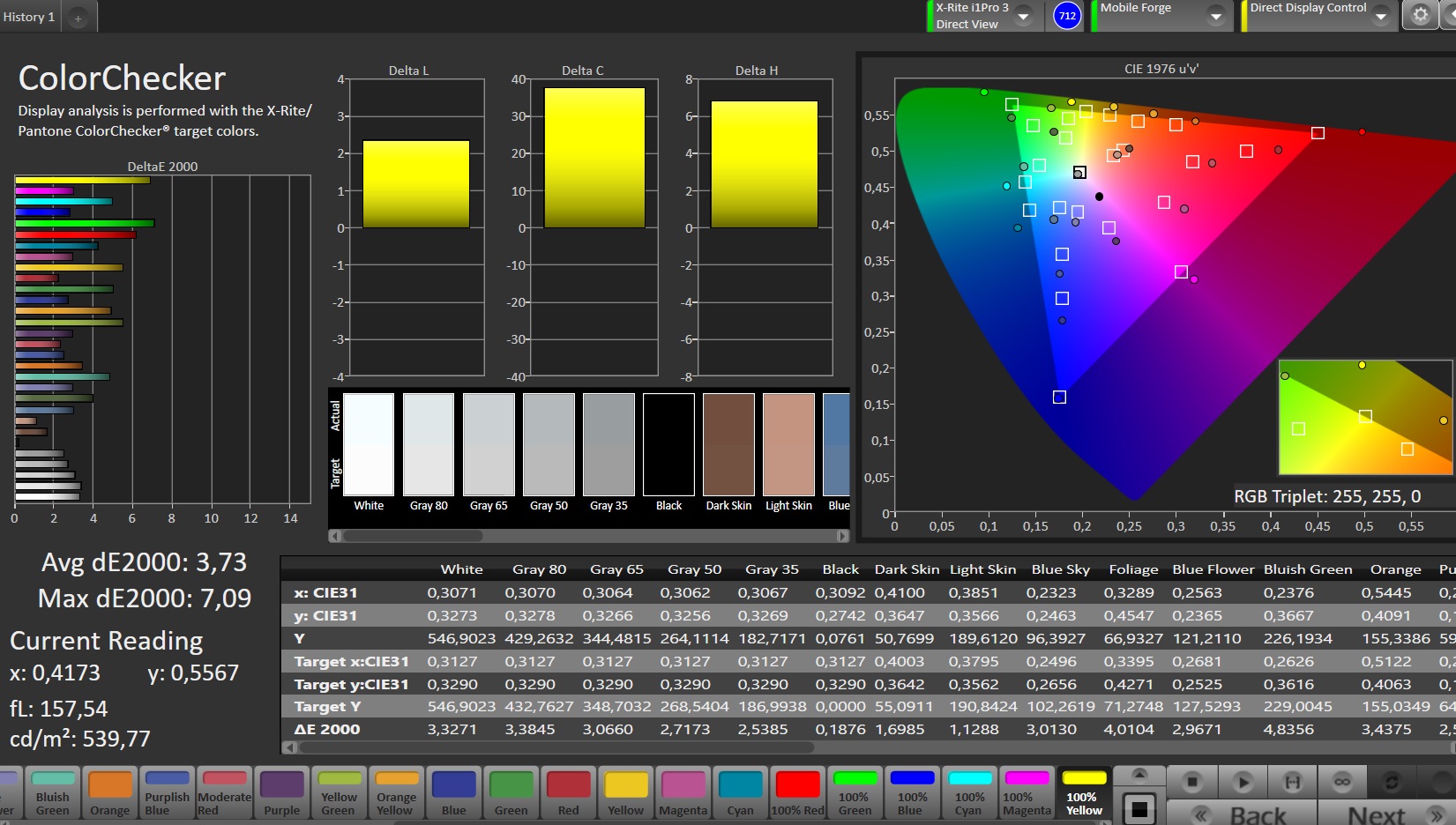Click the ΔE 2000 row header
This screenshot has height=825, width=1456.
point(326,729)
